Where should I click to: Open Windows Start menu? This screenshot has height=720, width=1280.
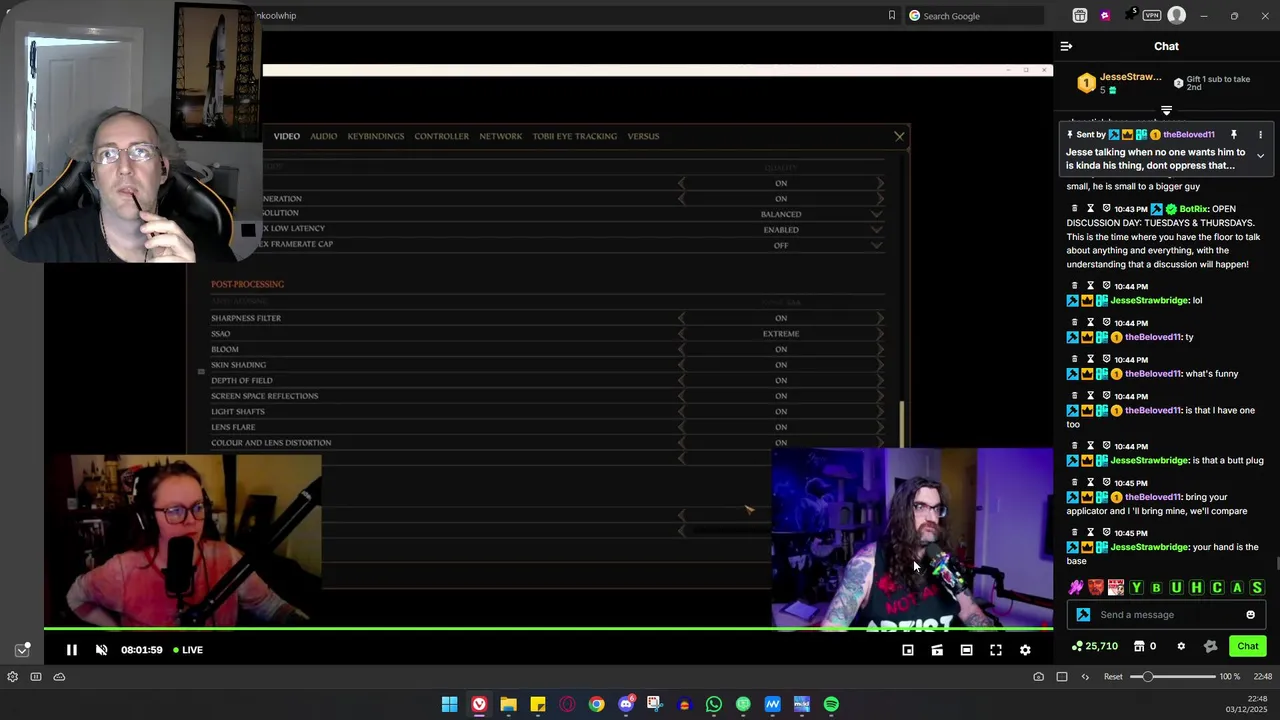450,704
